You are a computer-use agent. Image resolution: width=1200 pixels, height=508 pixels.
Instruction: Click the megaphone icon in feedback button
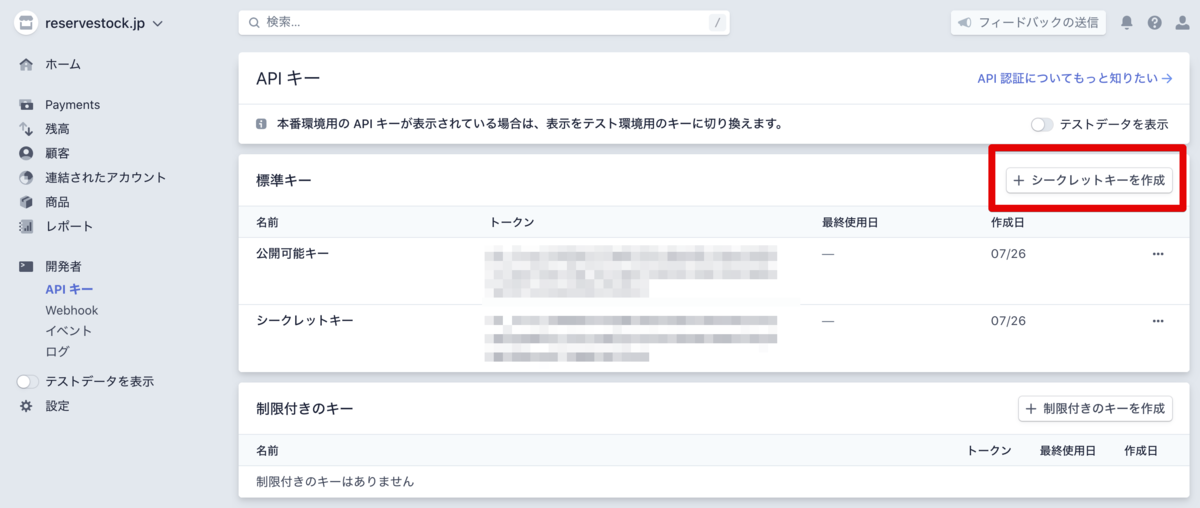click(x=964, y=22)
